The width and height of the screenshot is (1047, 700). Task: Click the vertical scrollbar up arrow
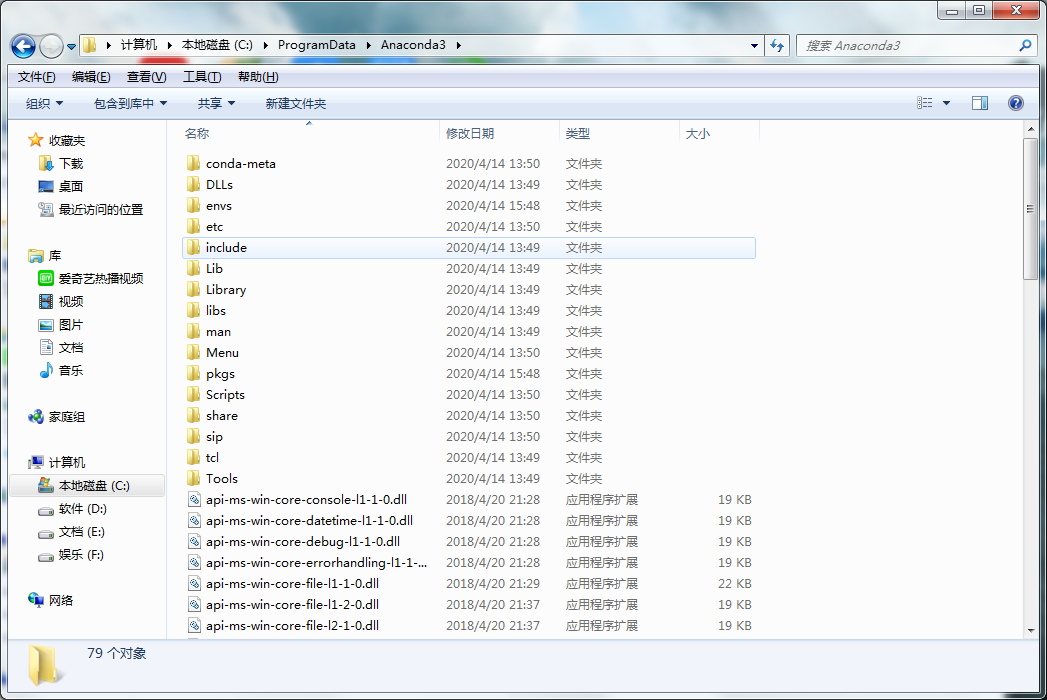1031,130
